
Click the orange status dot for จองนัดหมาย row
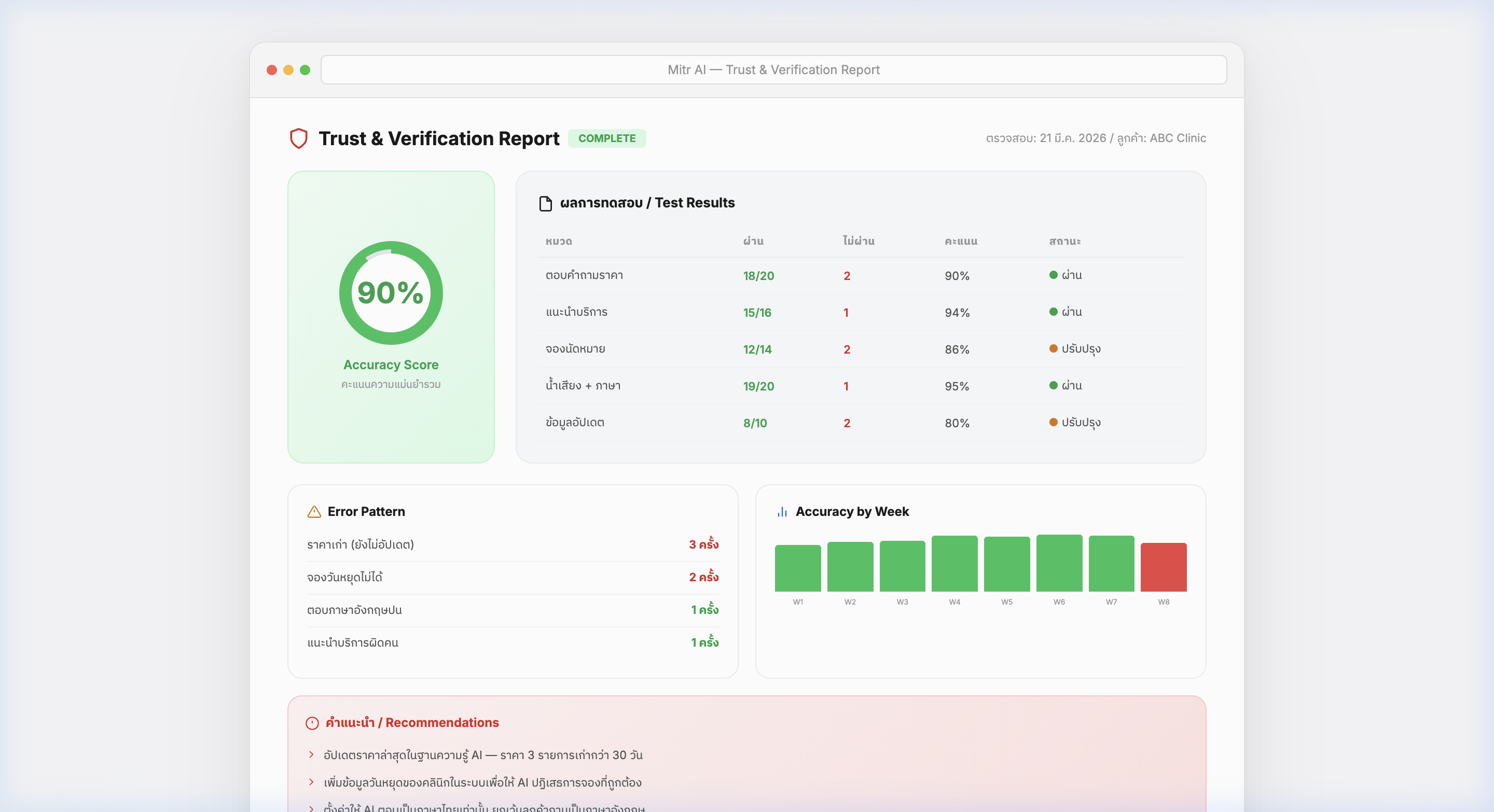pos(1054,348)
